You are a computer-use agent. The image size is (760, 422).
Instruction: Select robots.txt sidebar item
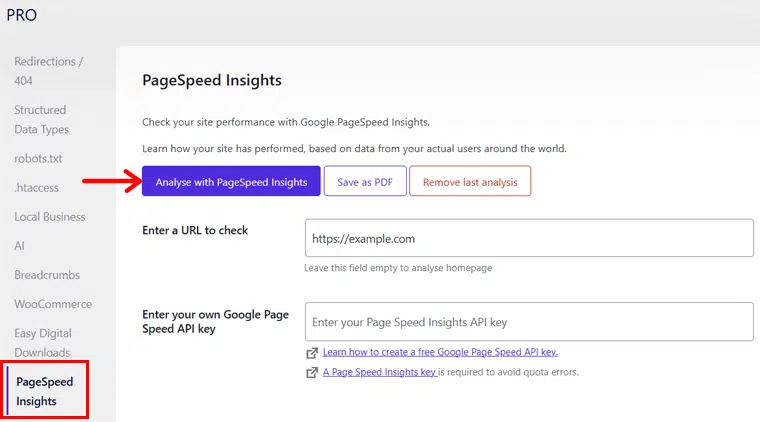[x=38, y=158]
